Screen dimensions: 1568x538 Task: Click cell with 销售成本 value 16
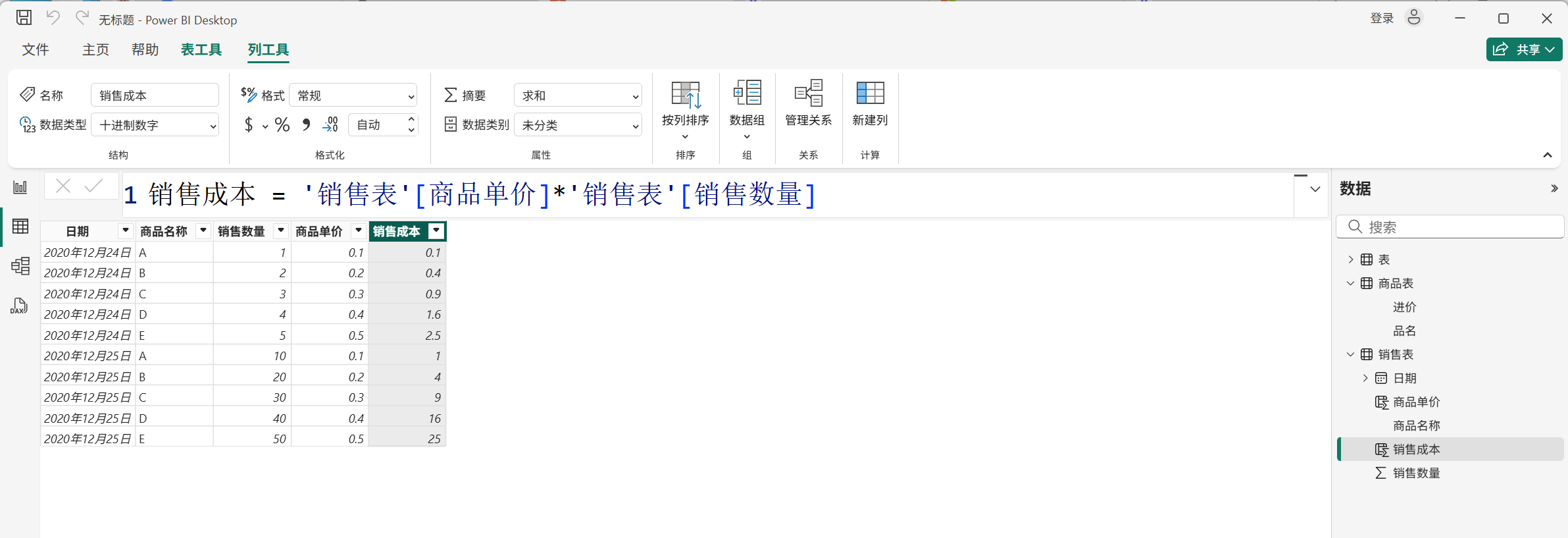(407, 418)
